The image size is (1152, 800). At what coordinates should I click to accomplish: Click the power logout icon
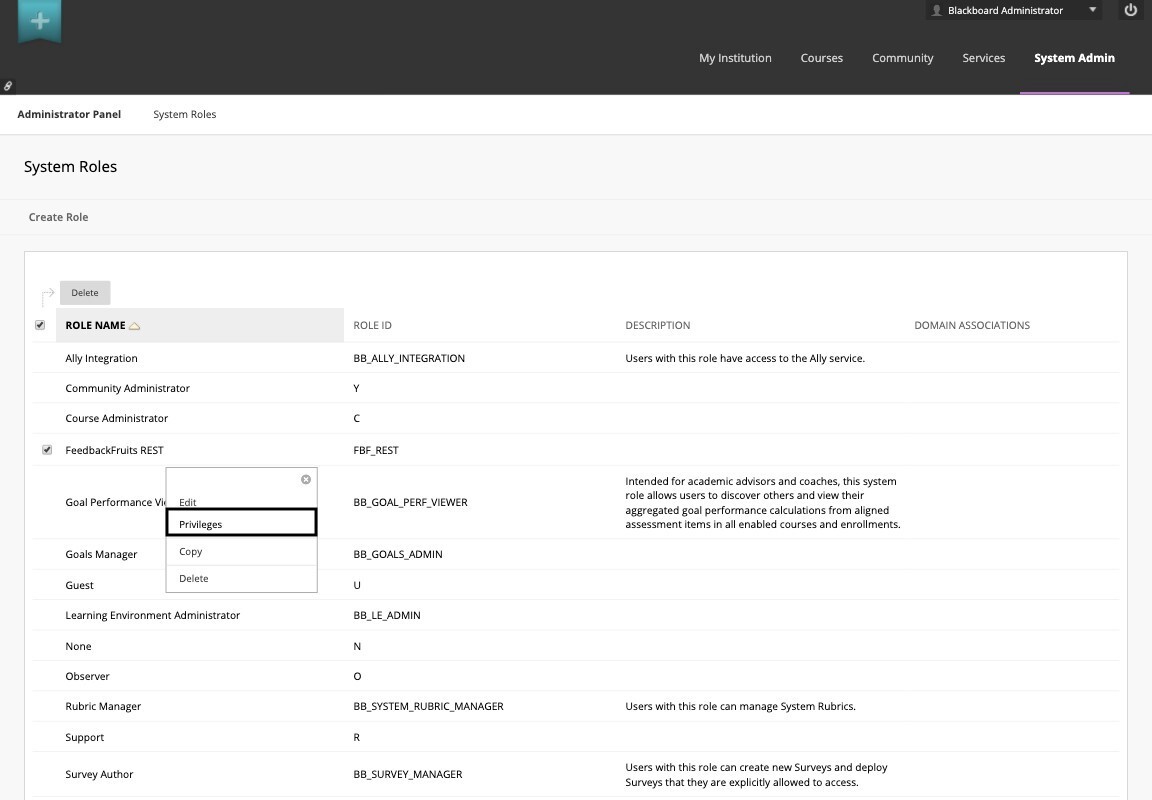pyautogui.click(x=1131, y=11)
